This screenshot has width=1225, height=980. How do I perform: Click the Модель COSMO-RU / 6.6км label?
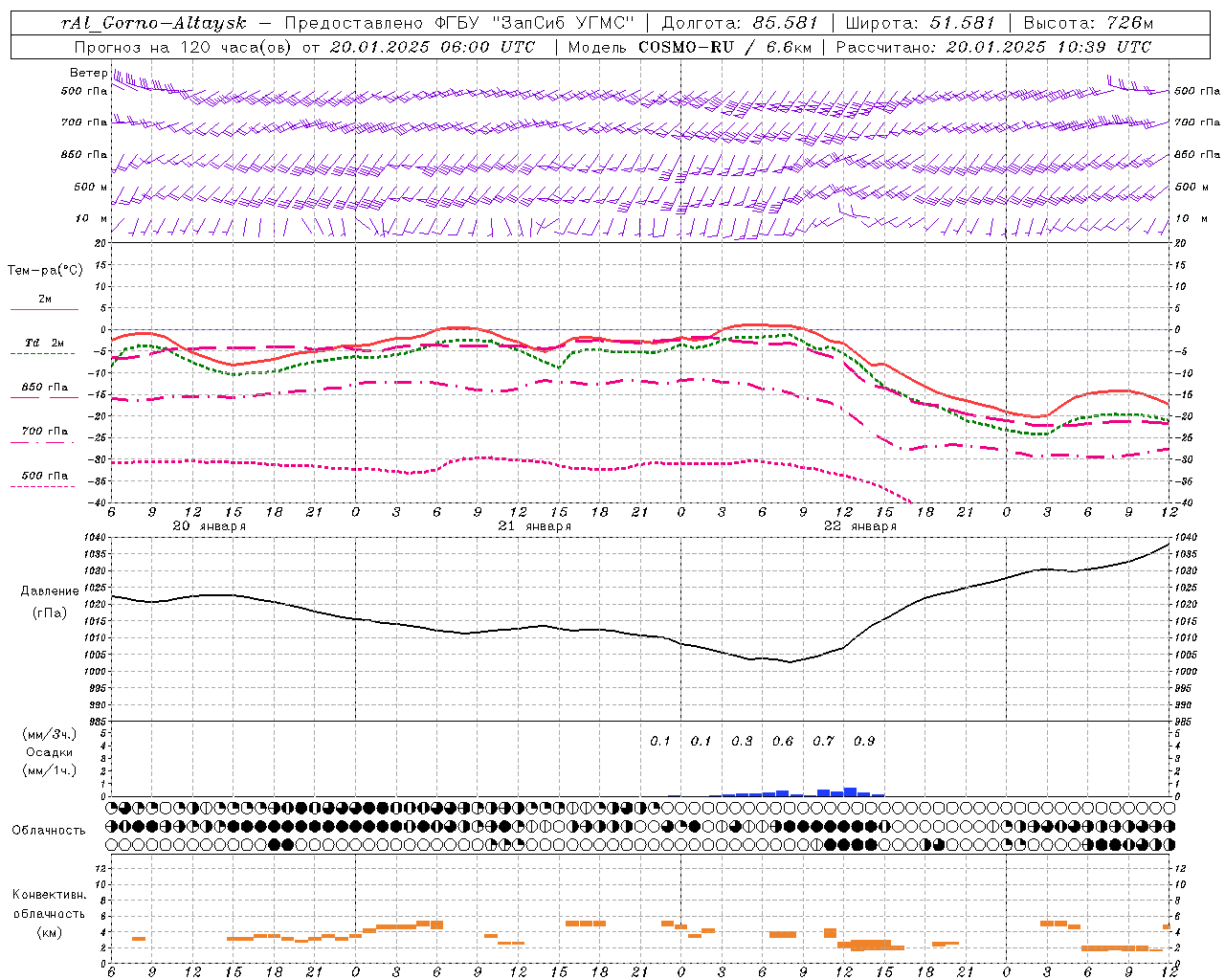coord(689,47)
